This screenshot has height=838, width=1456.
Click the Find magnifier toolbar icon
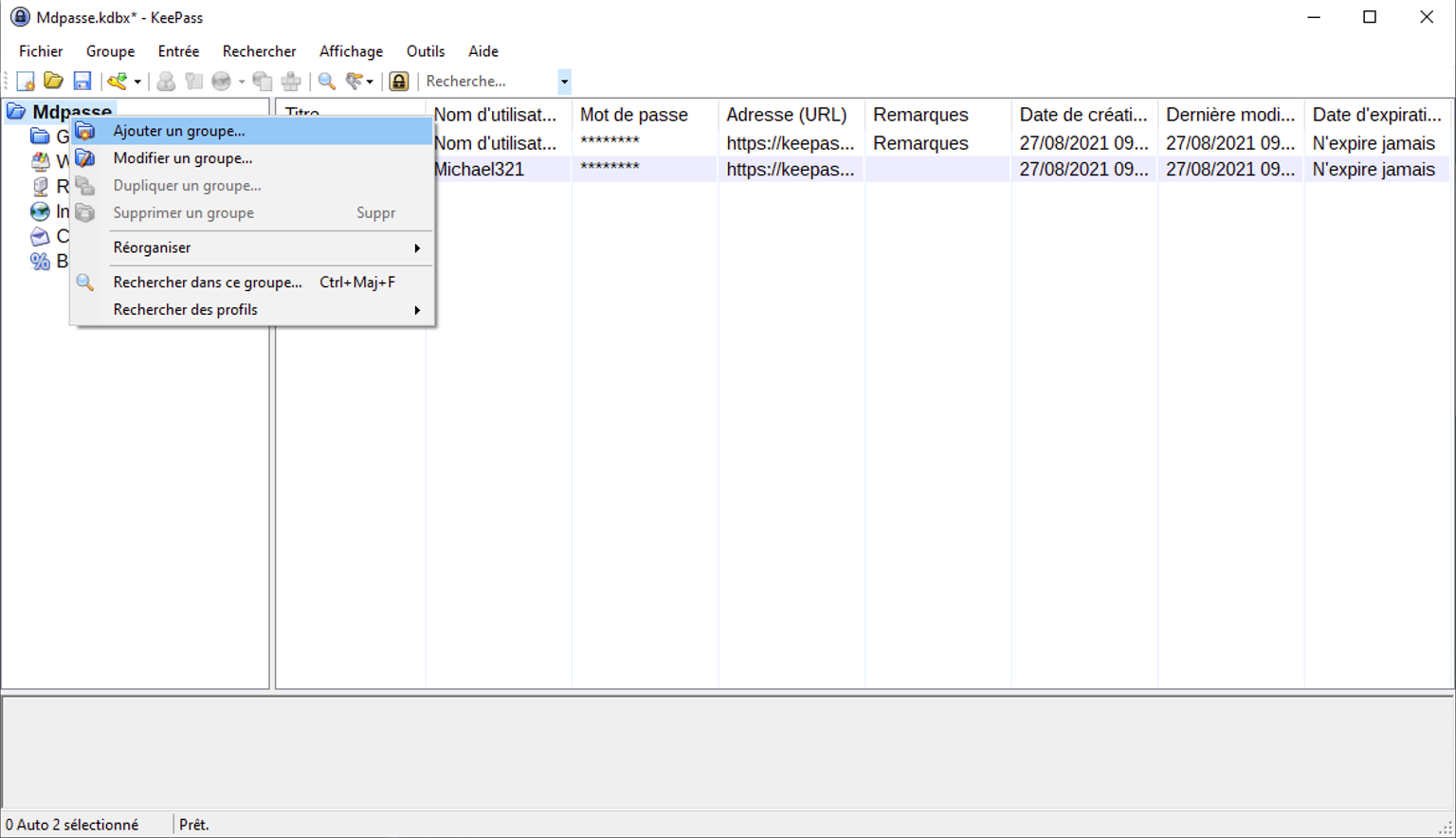click(327, 82)
